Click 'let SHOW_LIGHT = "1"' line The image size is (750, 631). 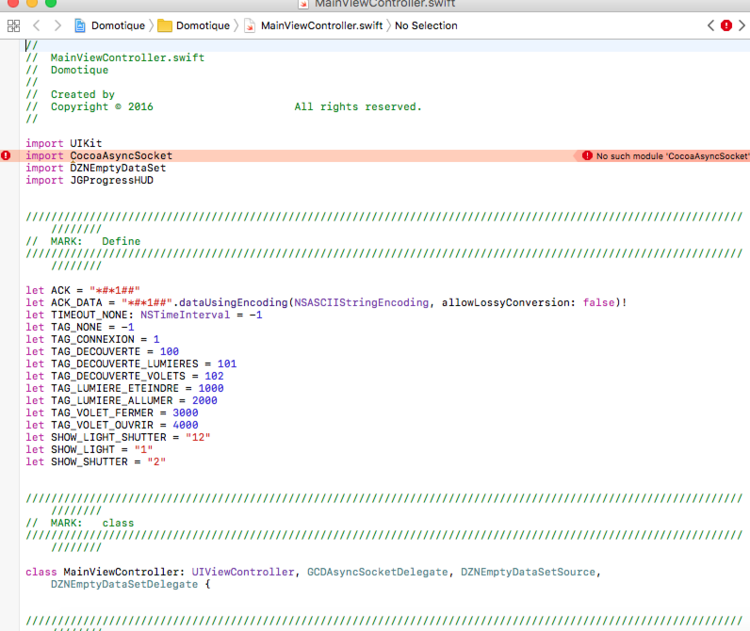[x=89, y=450]
